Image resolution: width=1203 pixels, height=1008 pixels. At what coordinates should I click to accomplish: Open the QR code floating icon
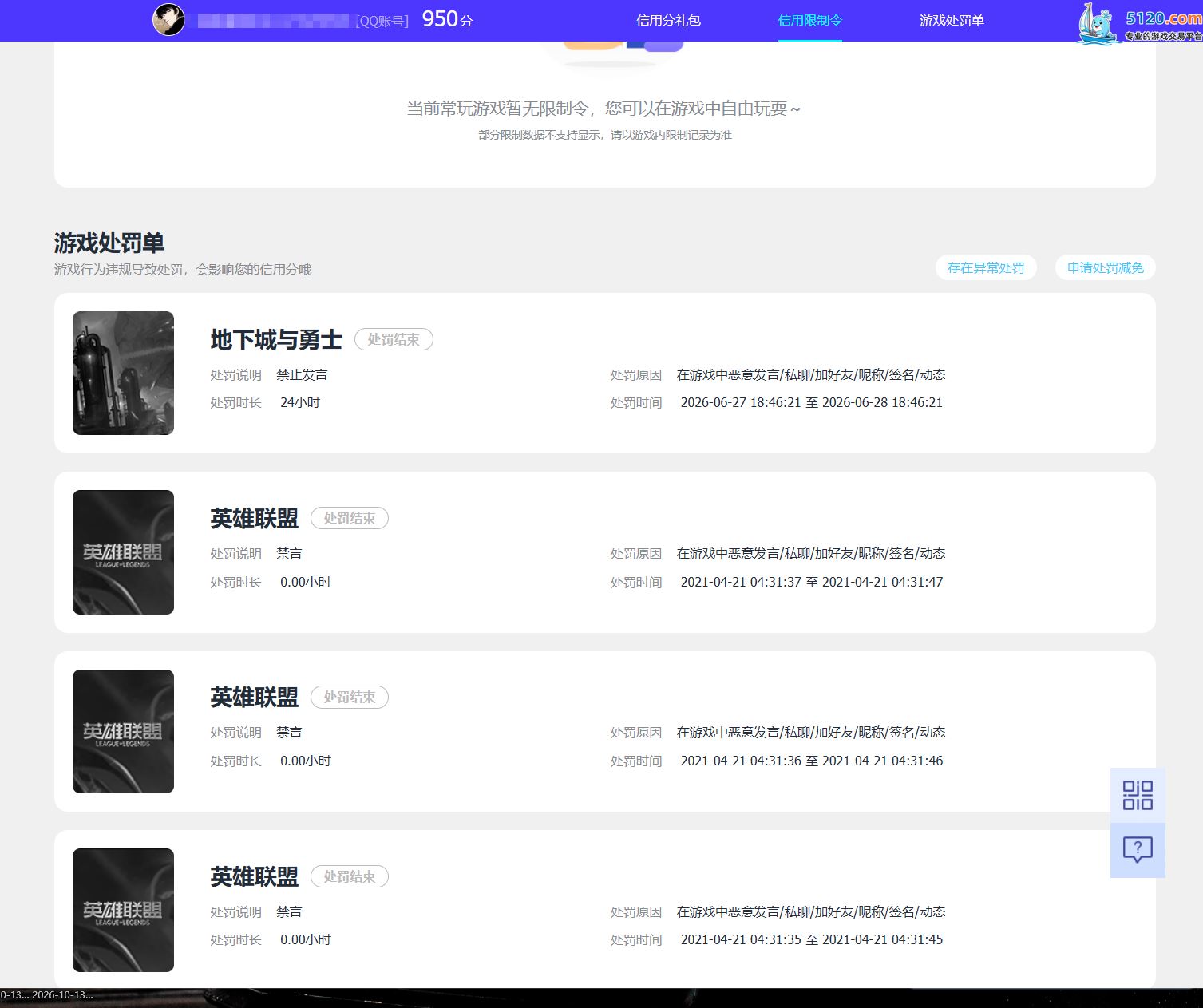coord(1138,795)
